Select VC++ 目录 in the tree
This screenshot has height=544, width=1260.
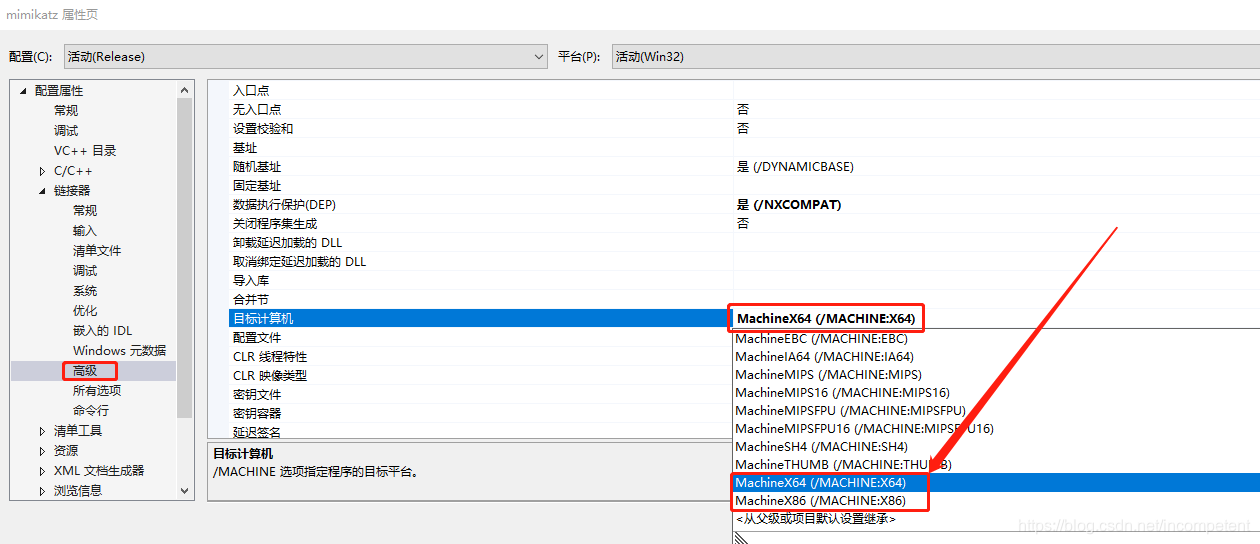click(x=85, y=151)
